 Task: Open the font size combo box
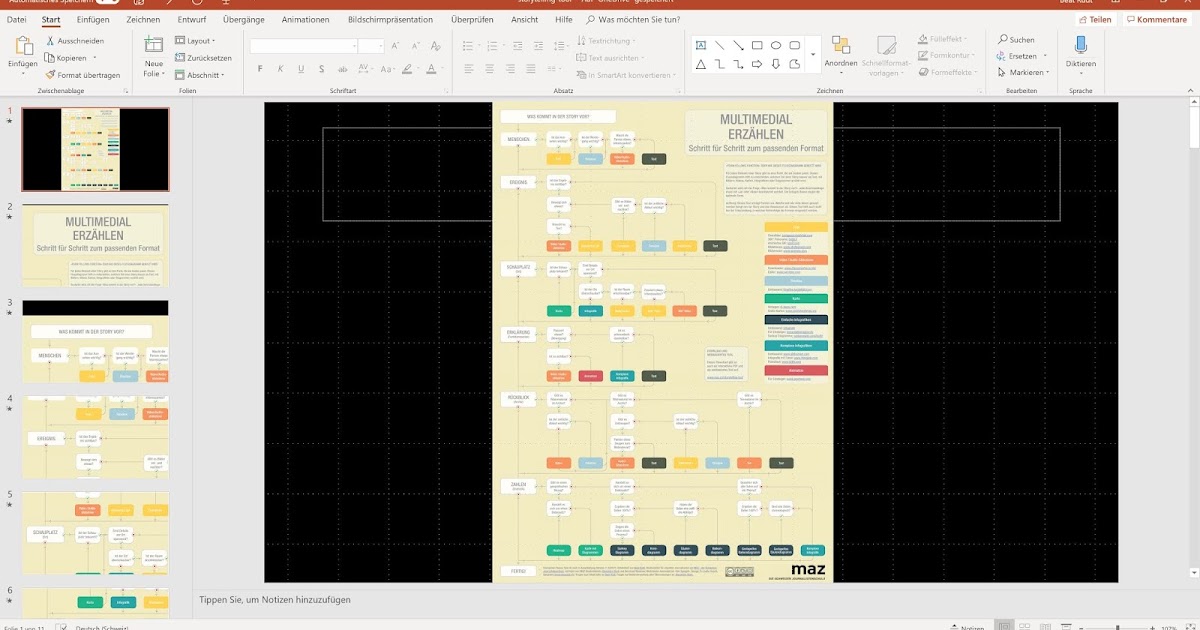[371, 46]
